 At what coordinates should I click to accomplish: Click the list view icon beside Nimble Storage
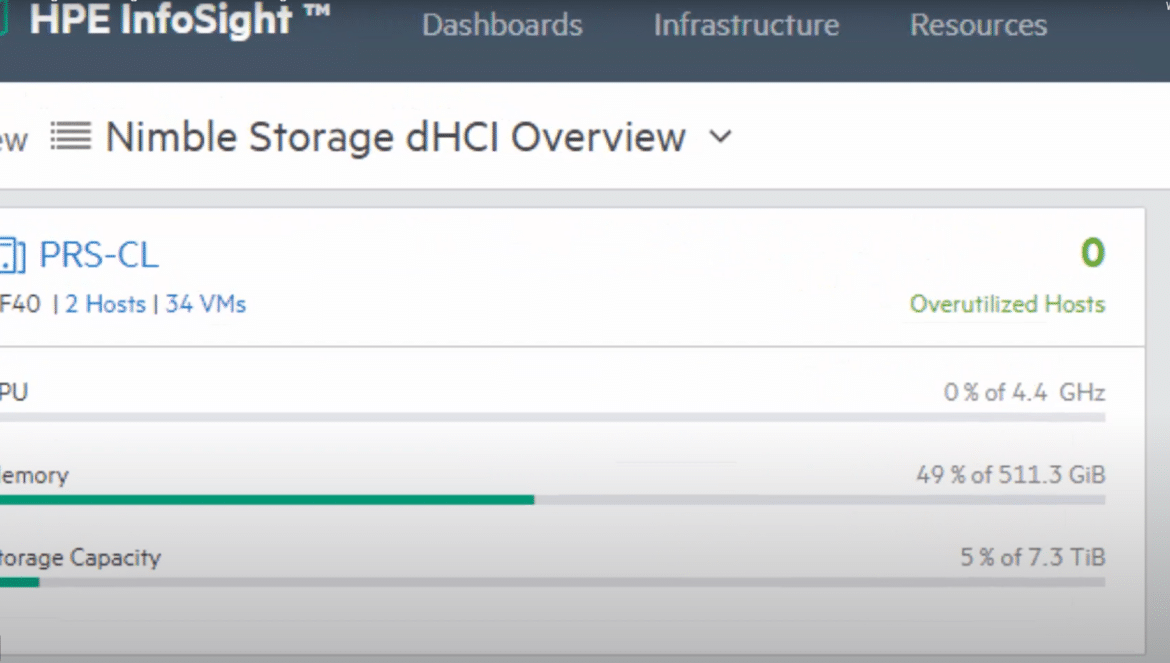pyautogui.click(x=71, y=136)
